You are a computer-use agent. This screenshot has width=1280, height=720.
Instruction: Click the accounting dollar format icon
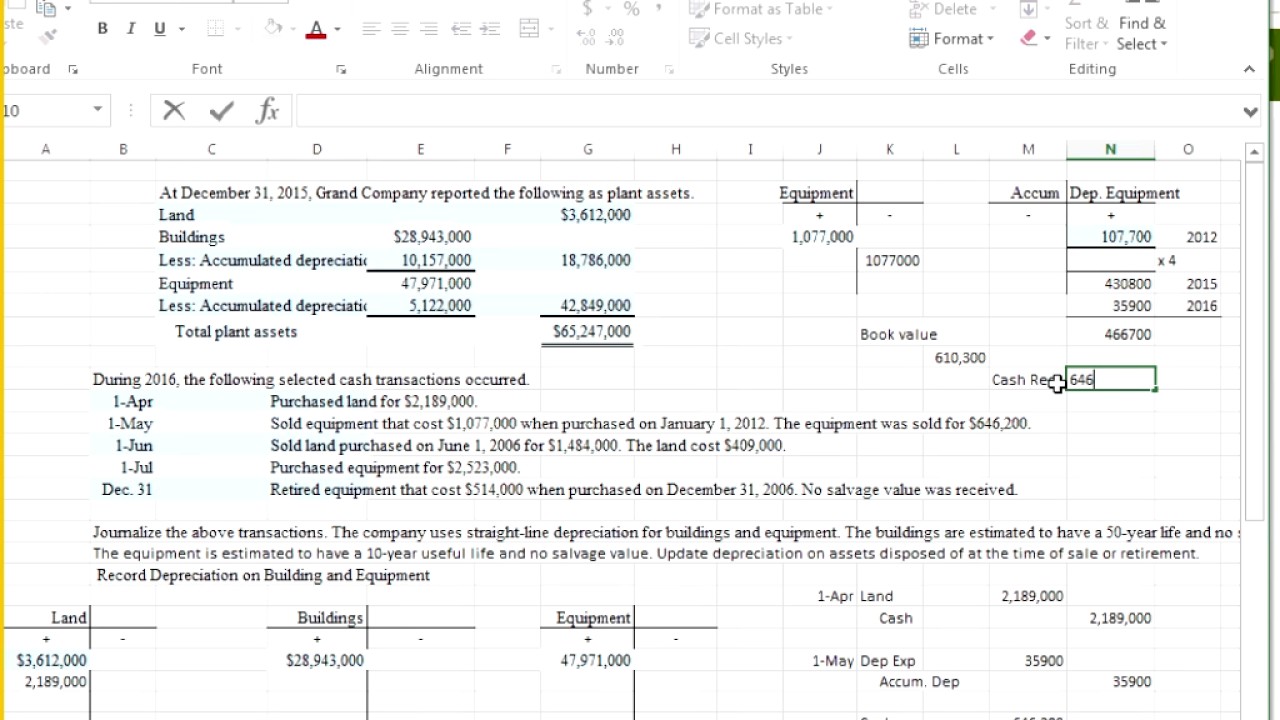click(x=588, y=9)
